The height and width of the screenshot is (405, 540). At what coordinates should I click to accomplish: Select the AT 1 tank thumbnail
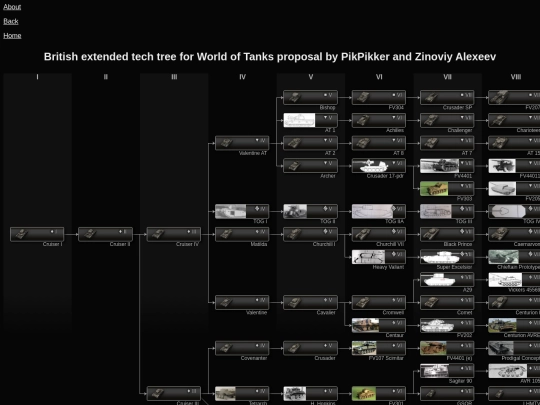[299, 120]
